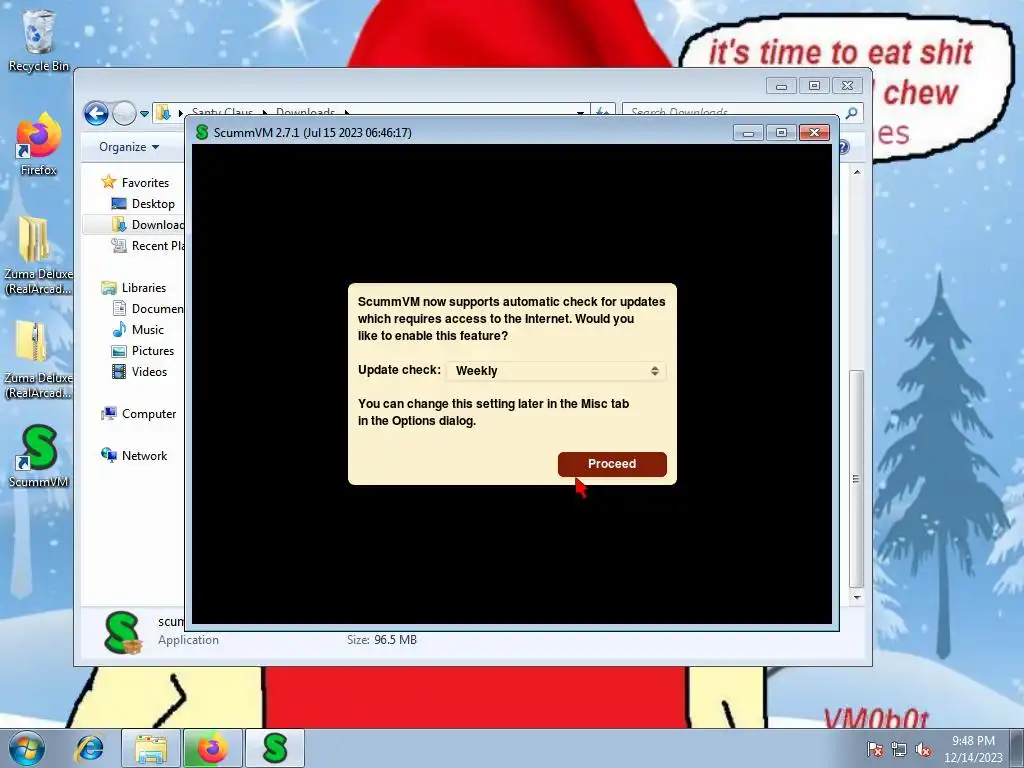Screen dimensions: 1024x768
Task: Click the Proceed button in ScummVM dialog
Action: click(612, 464)
